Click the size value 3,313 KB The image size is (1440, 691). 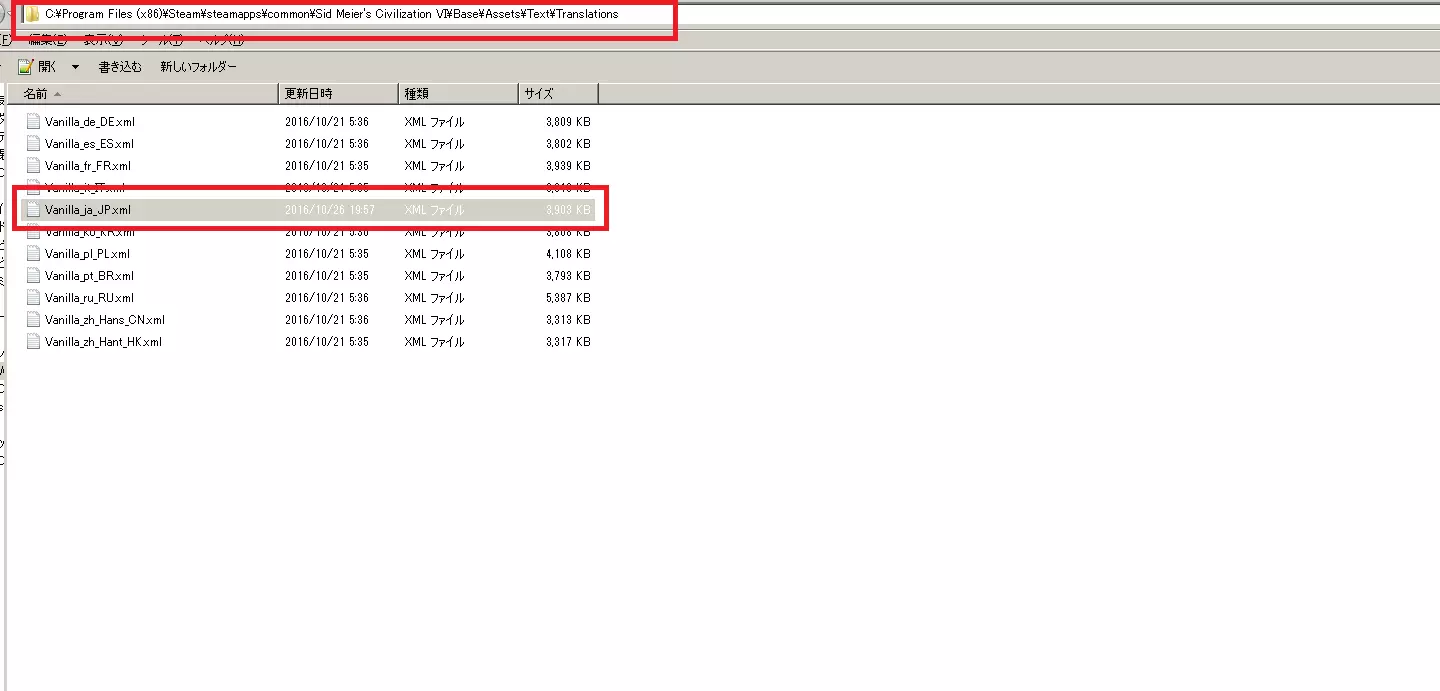click(568, 319)
